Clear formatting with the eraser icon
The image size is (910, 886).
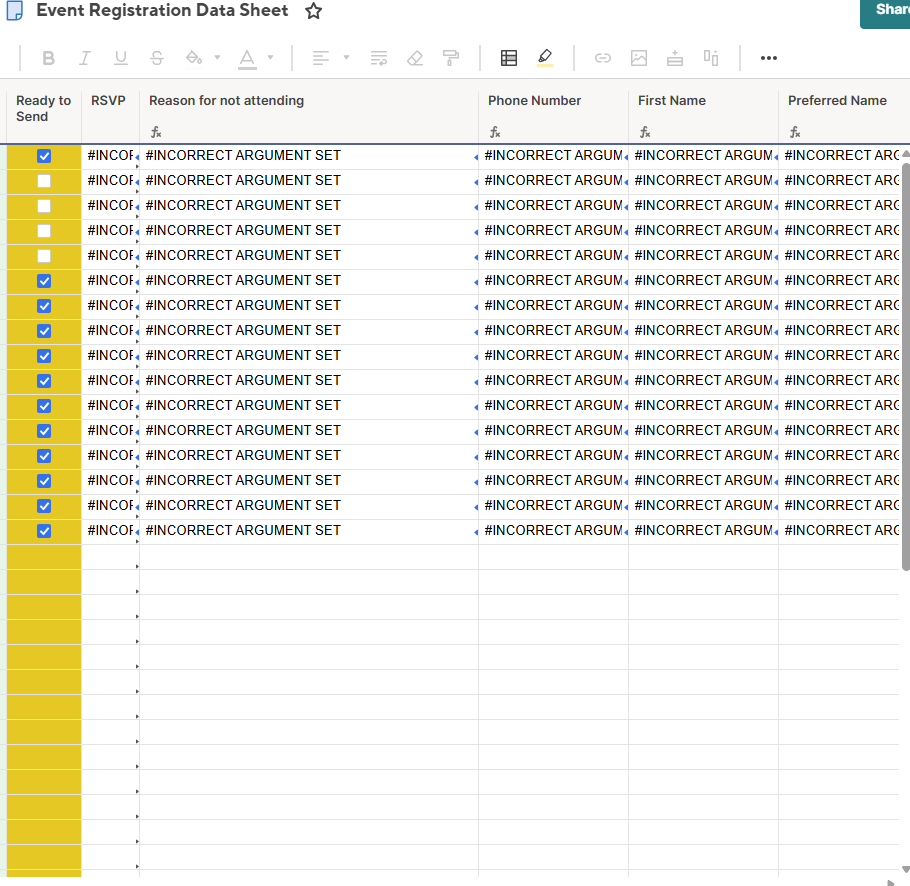coord(415,58)
